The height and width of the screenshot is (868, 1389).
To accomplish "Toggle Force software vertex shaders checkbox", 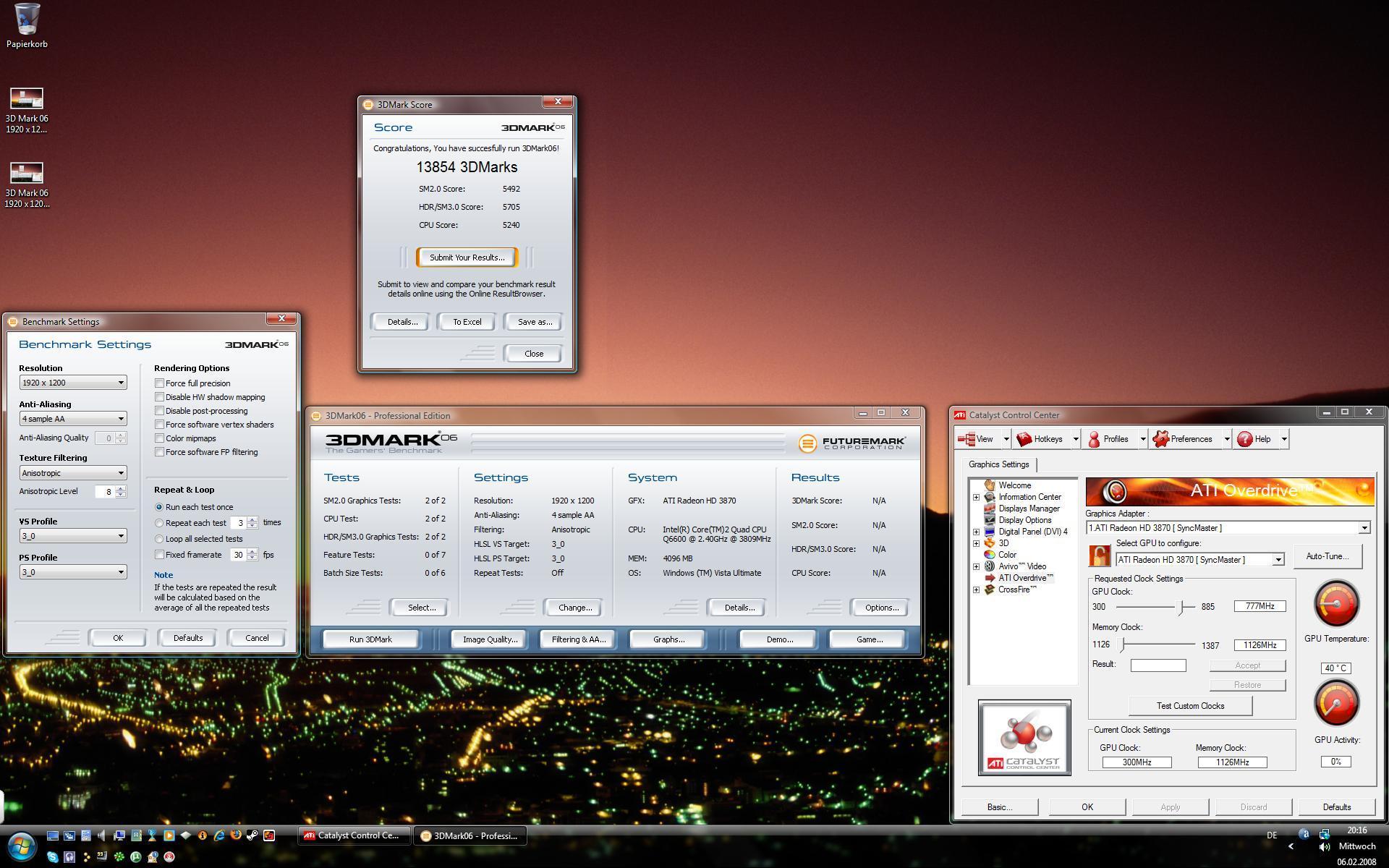I will [159, 425].
